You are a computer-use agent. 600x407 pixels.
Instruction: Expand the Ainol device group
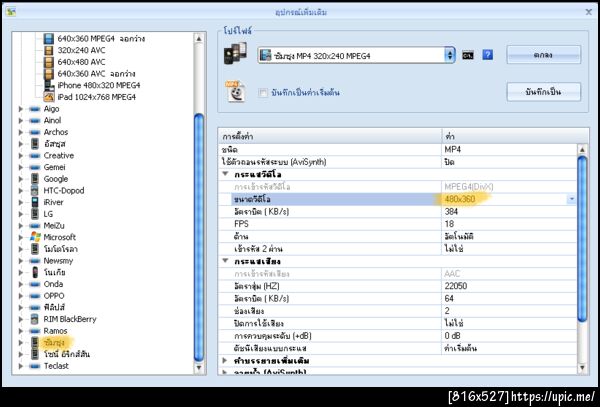(x=21, y=120)
